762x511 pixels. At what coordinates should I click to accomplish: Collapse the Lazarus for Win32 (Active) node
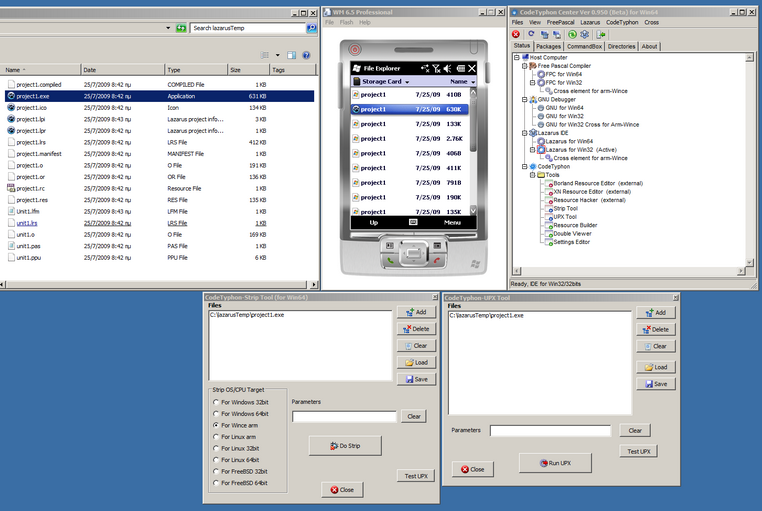(533, 150)
